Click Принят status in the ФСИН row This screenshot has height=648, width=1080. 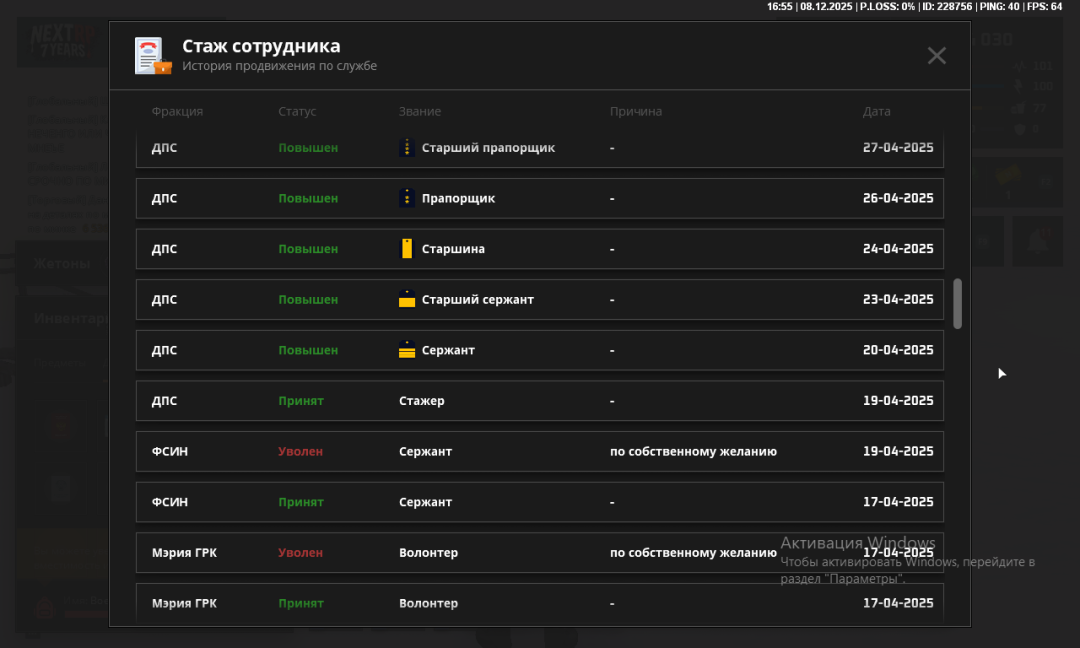coord(300,502)
